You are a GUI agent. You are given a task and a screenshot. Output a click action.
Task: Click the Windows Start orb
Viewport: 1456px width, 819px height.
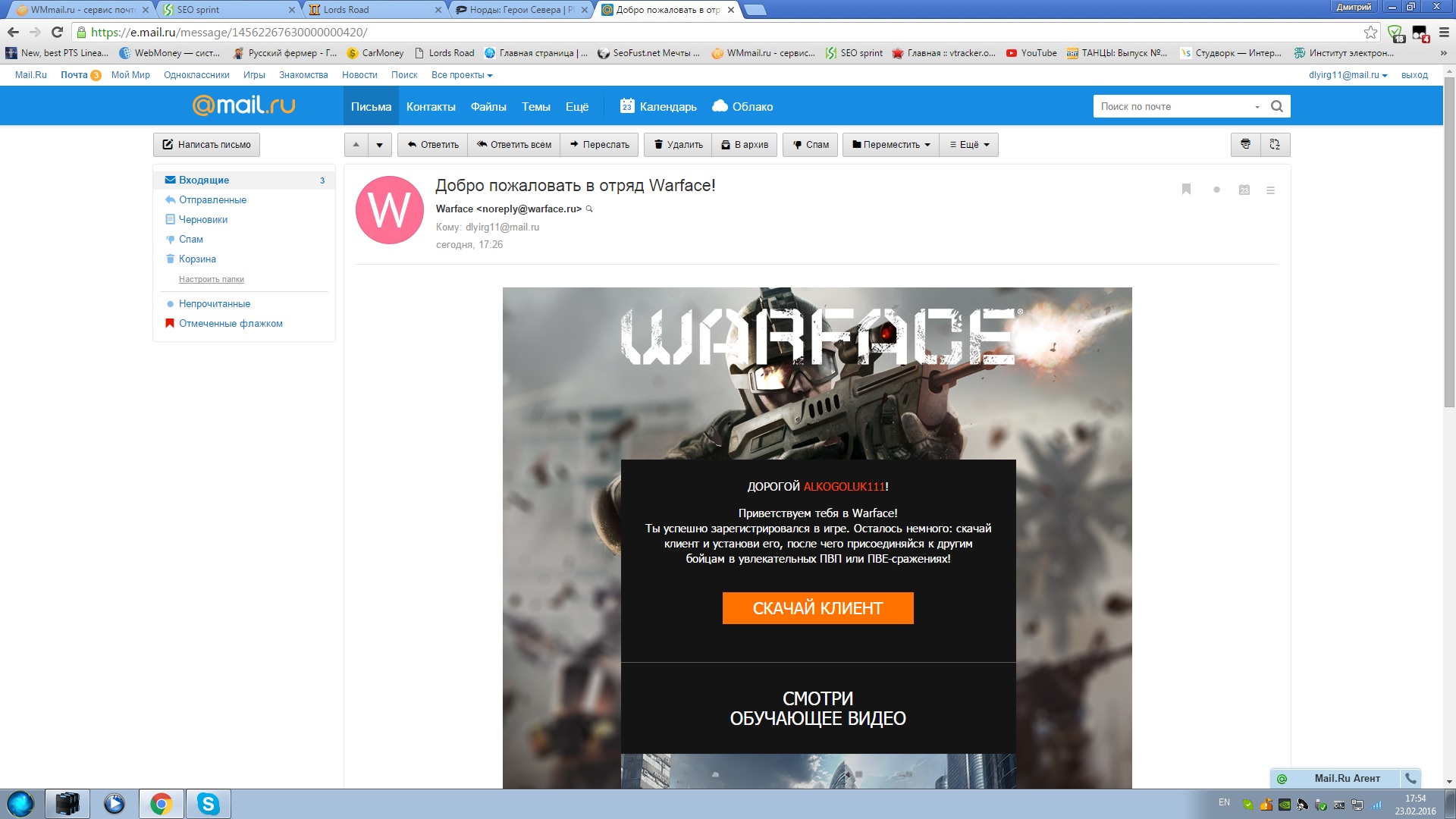pos(20,804)
